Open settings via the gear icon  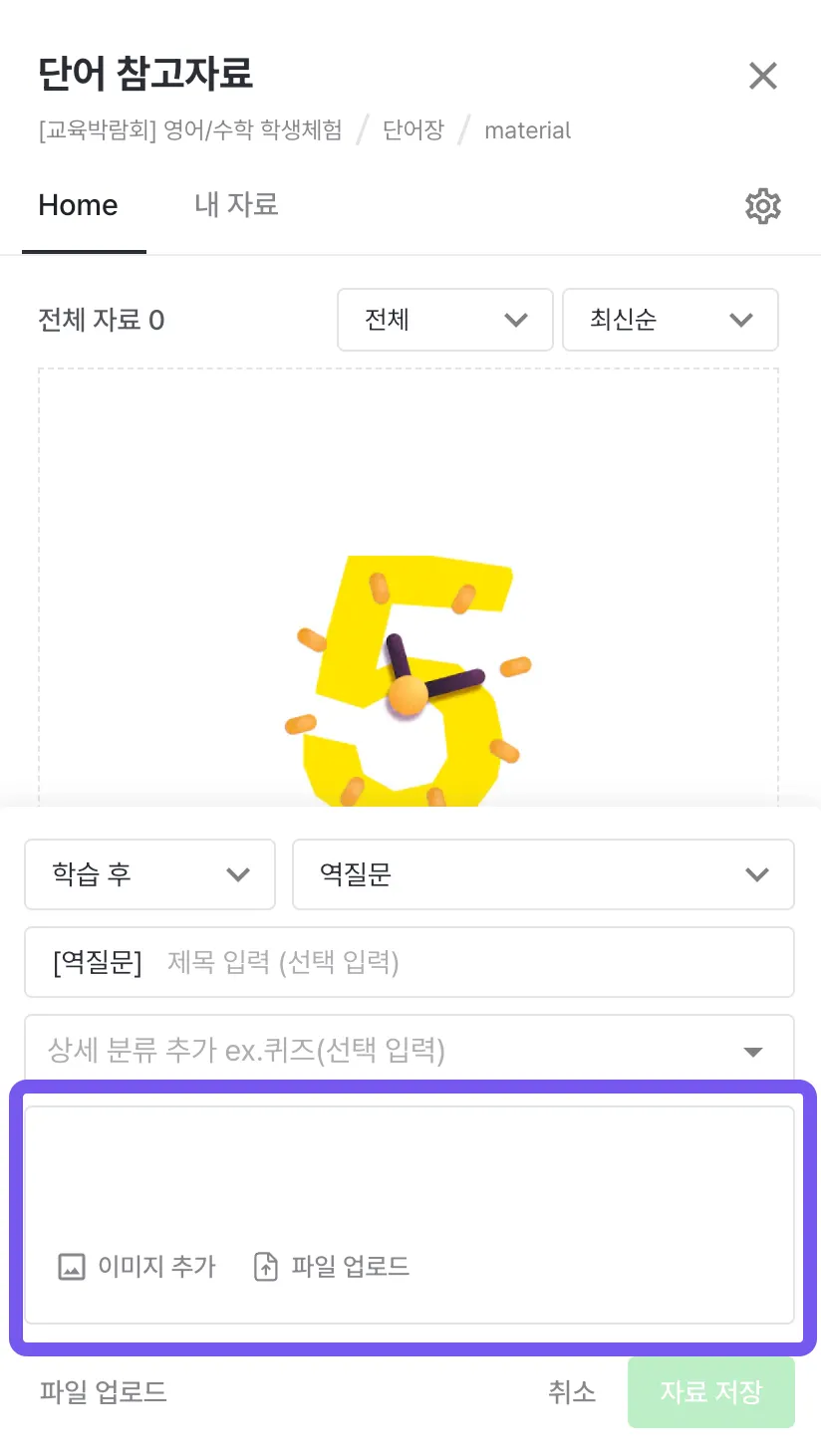click(762, 206)
